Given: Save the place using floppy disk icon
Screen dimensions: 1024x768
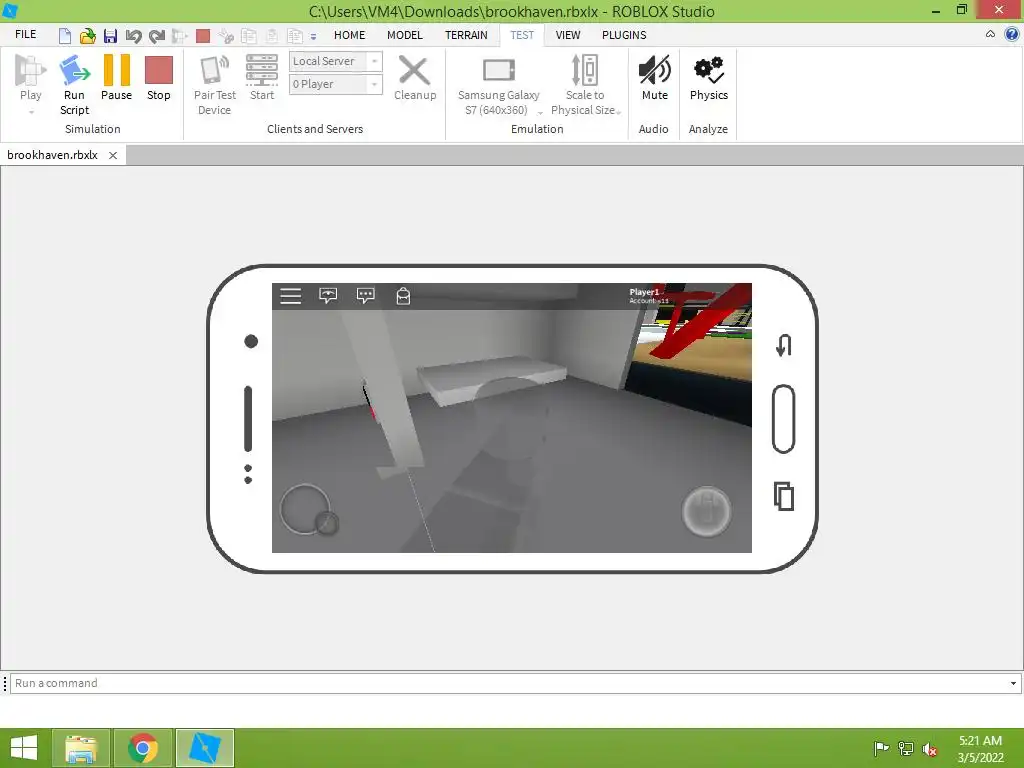Looking at the screenshot, I should click(110, 35).
